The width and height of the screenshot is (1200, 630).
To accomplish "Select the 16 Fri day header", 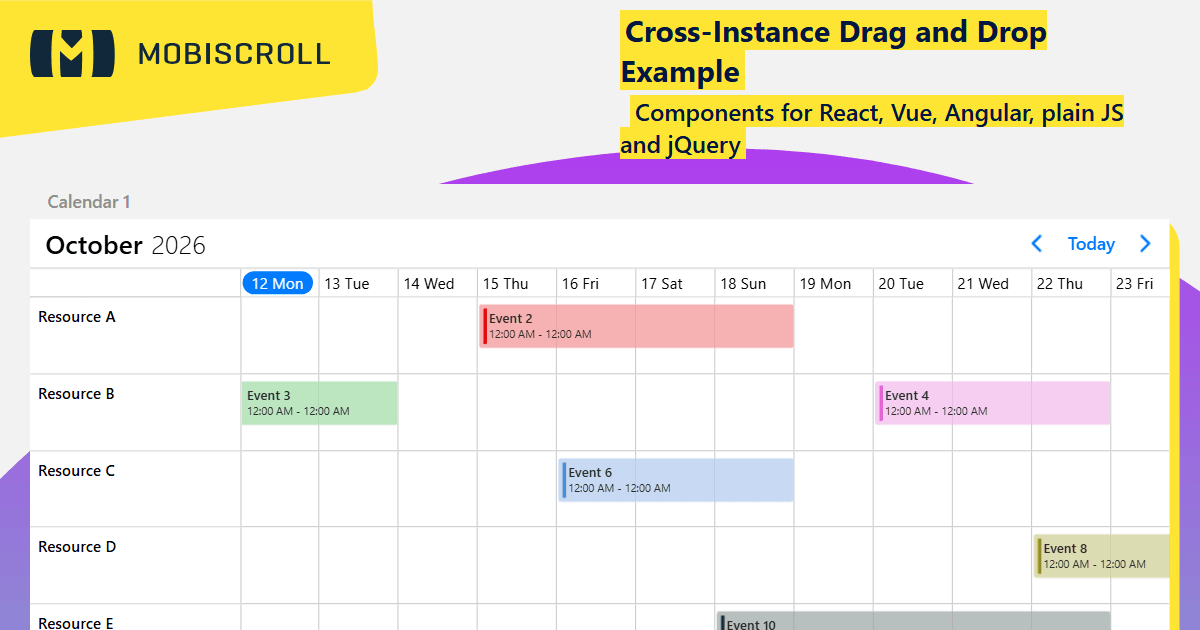I will coord(580,284).
